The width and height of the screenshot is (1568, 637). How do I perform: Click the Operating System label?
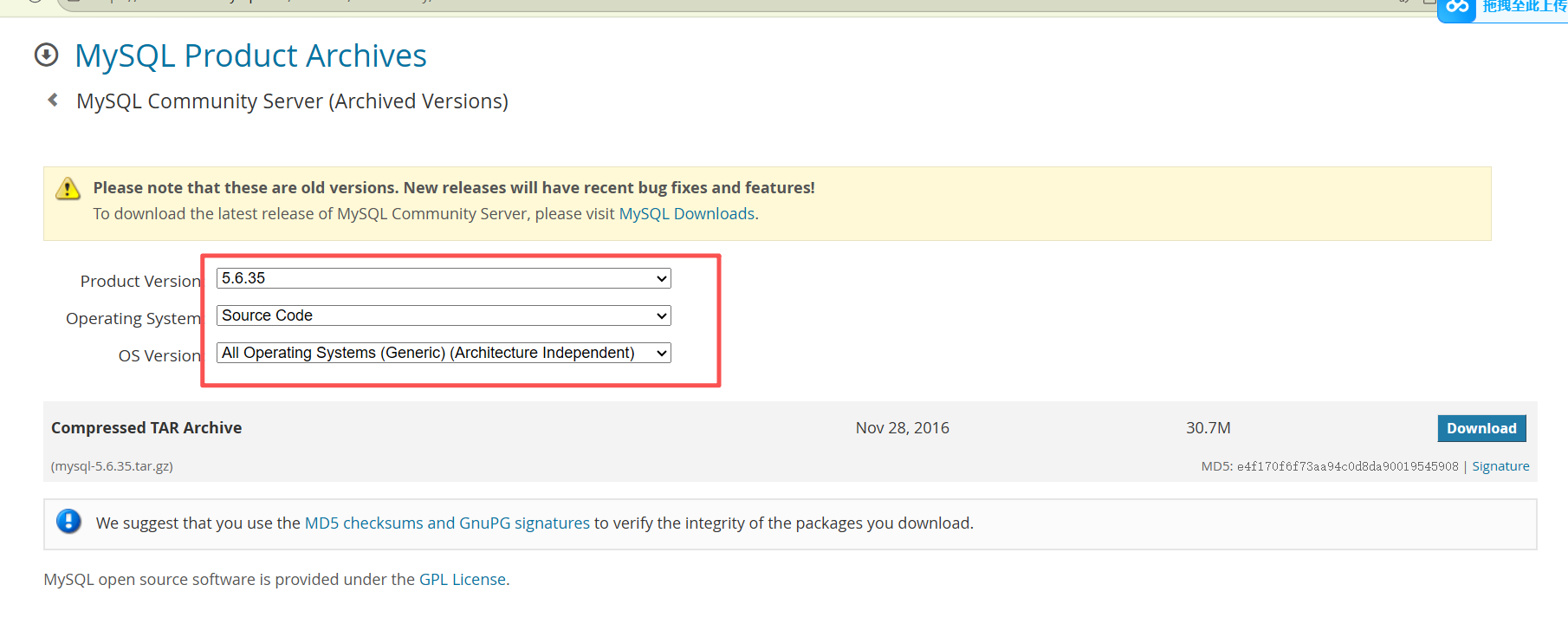[133, 319]
